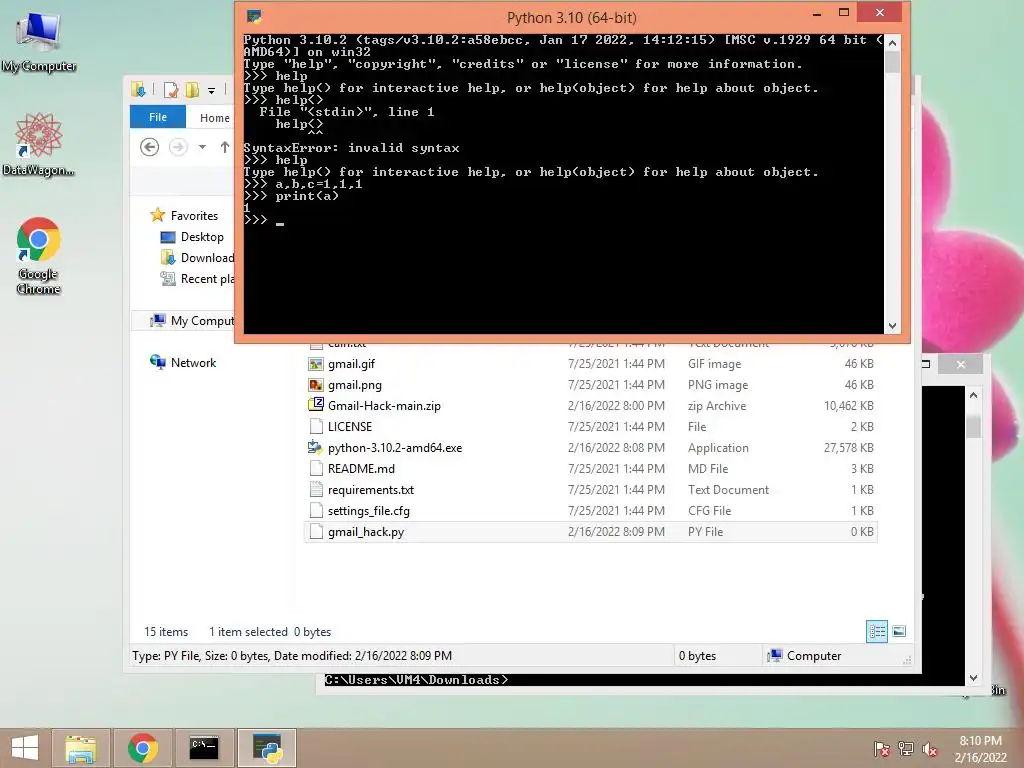Open the Customize Quick Access Toolbar dropdown
Viewport: 1024px width, 768px height.
(211, 91)
